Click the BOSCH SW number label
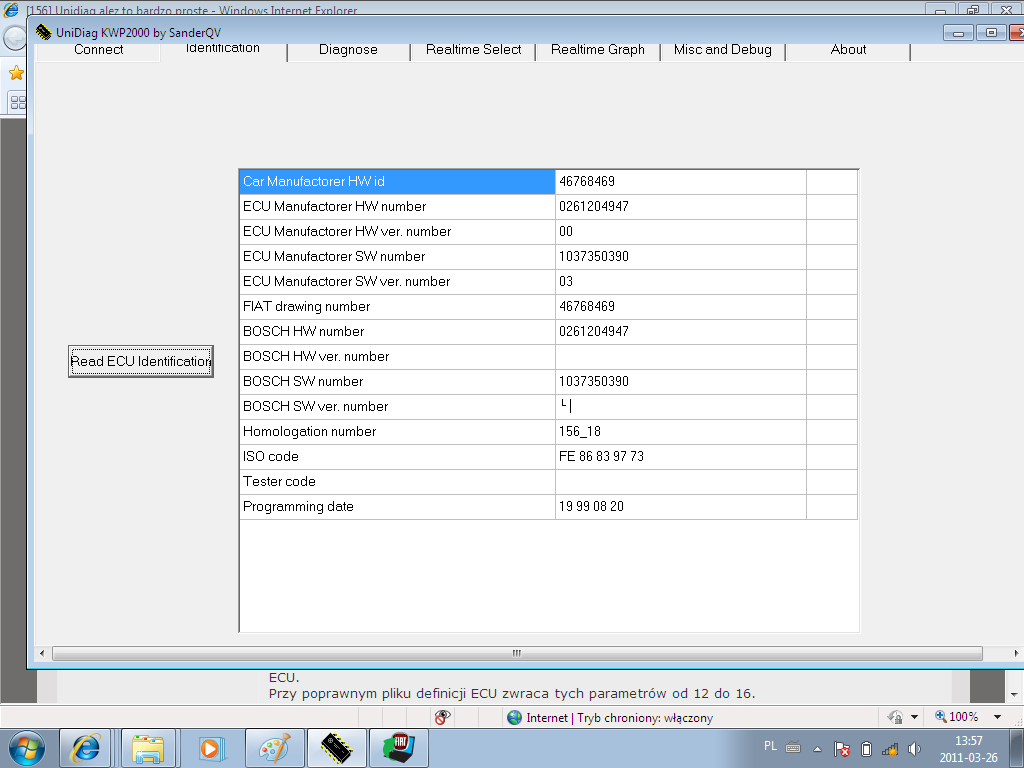 [303, 381]
